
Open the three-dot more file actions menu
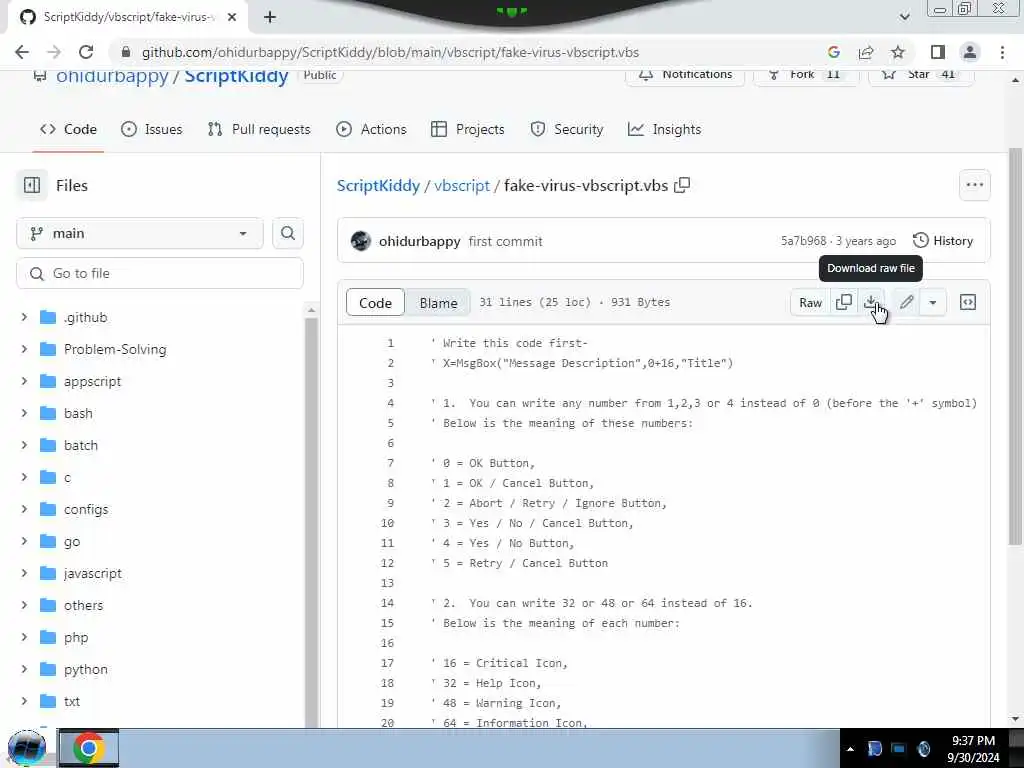tap(974, 185)
